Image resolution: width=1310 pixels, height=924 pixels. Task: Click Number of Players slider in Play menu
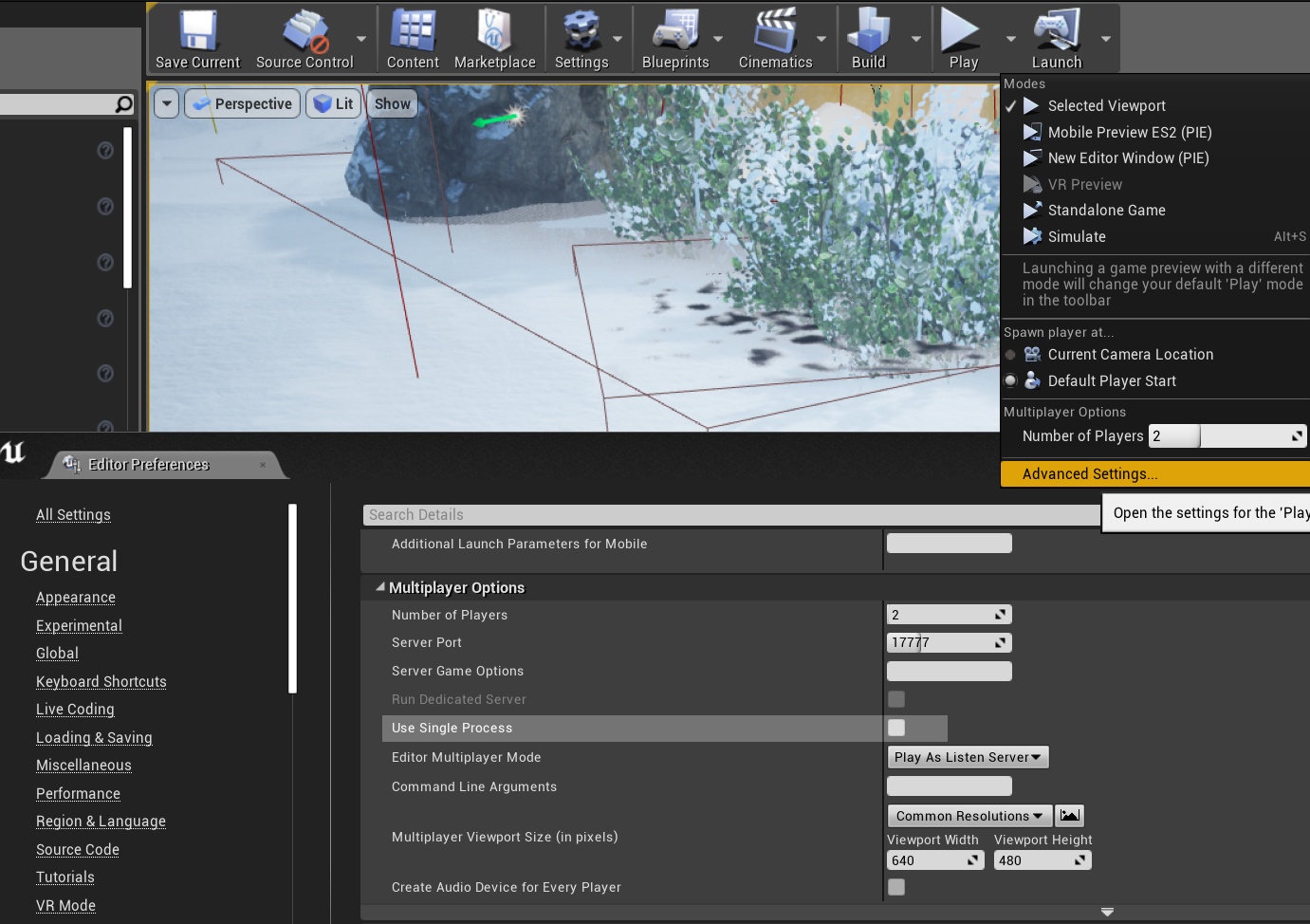coord(1227,435)
